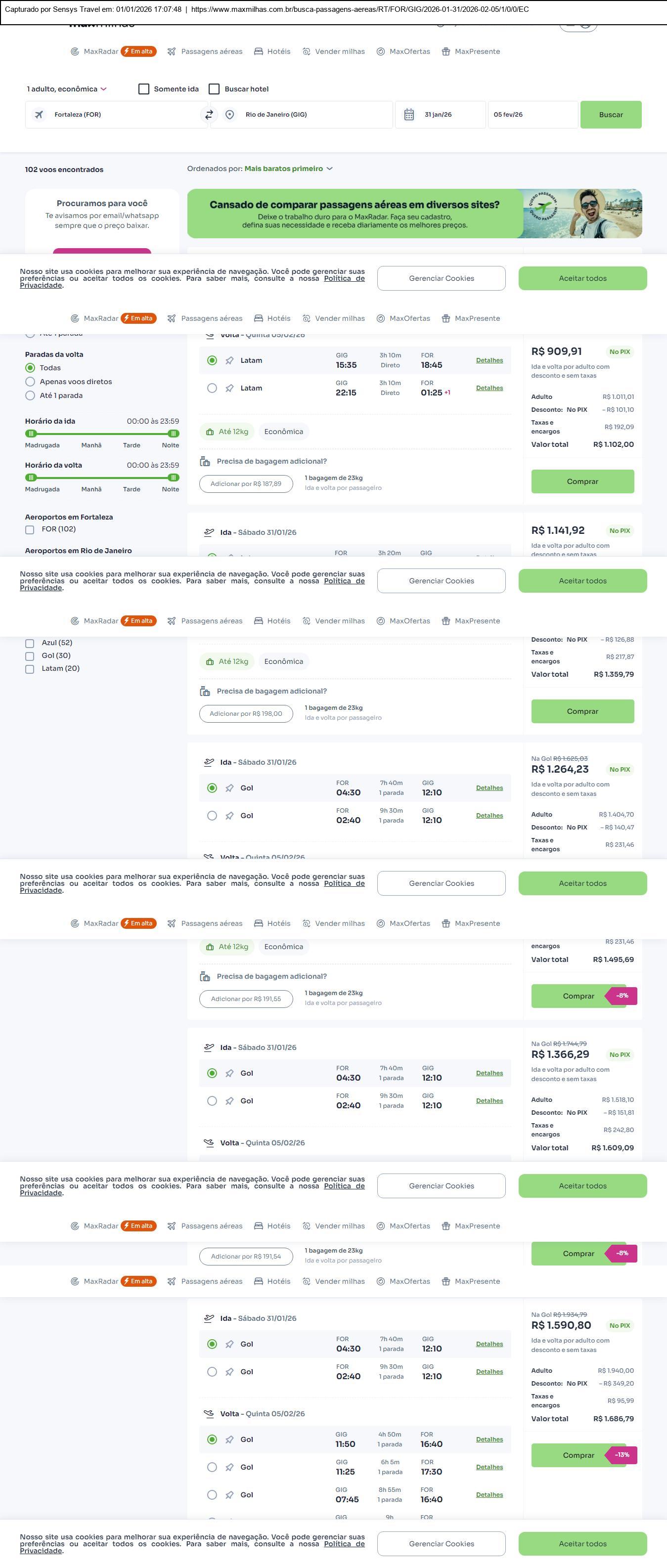Open the 'Mais baratos primeiro' sort dropdown
The height and width of the screenshot is (1568, 667).
coord(288,169)
